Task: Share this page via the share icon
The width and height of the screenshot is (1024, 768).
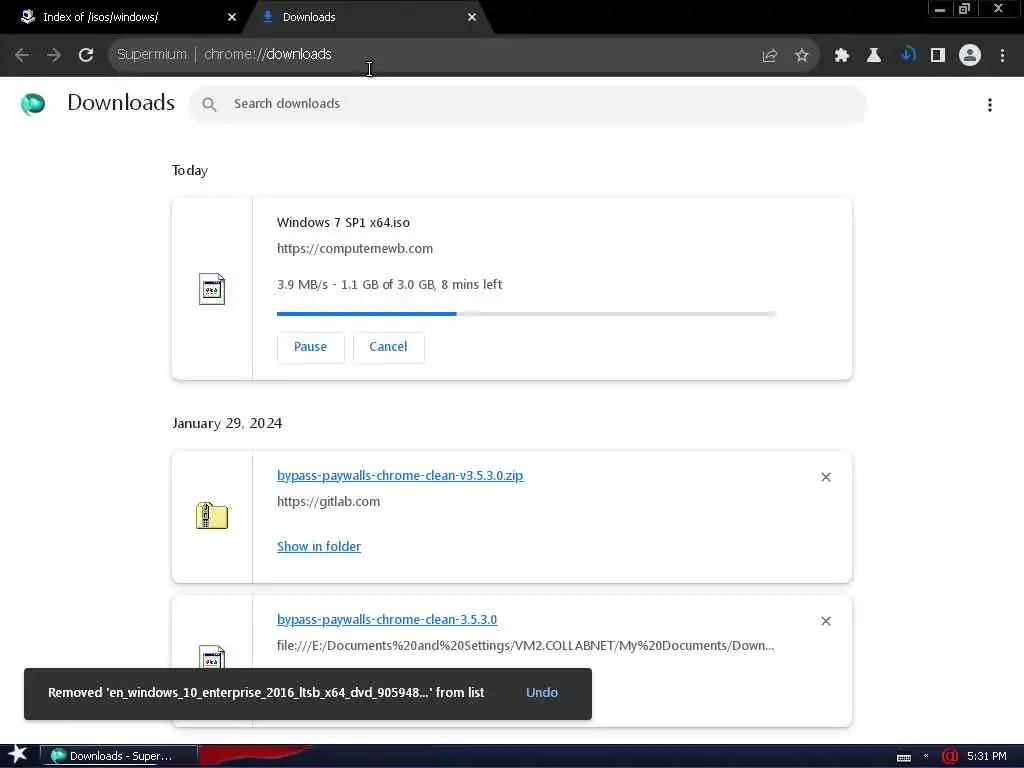Action: (770, 56)
